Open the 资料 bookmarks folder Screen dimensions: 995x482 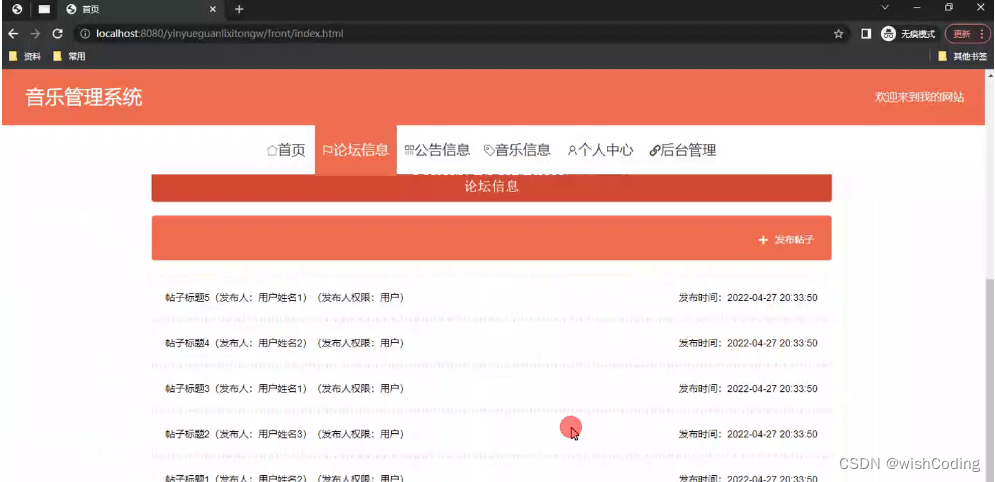[25, 56]
